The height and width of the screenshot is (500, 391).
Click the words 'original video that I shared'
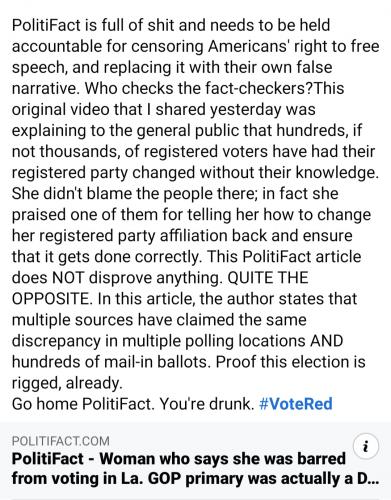[x=108, y=109]
